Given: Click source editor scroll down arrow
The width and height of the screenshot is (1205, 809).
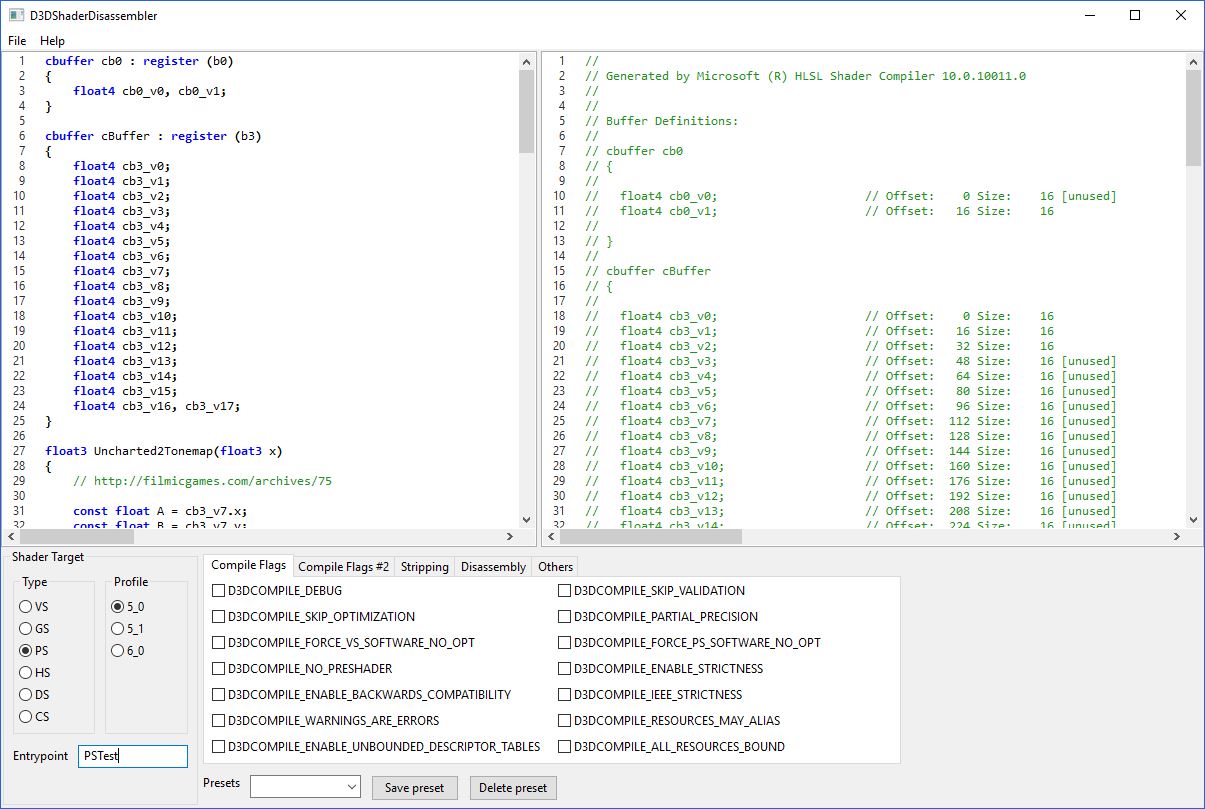Looking at the screenshot, I should [527, 520].
